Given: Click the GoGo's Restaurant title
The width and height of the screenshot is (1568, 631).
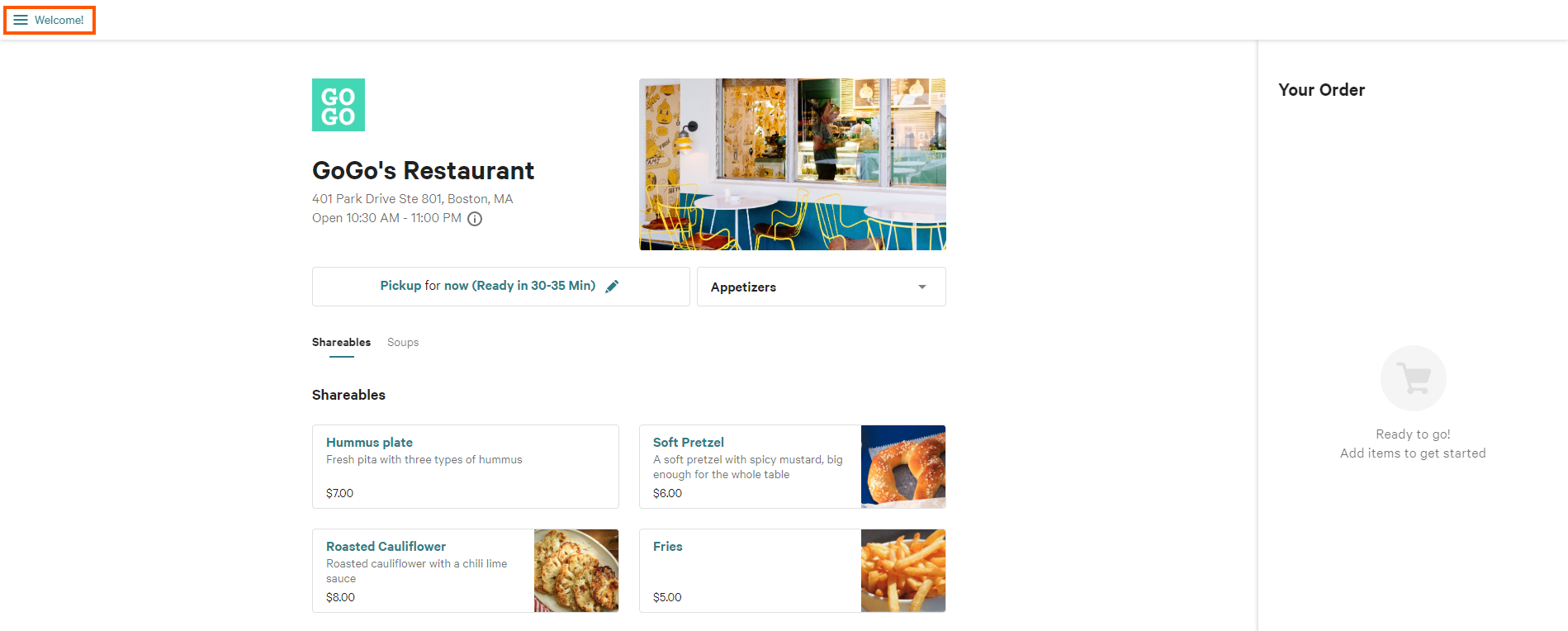Looking at the screenshot, I should pos(423,170).
